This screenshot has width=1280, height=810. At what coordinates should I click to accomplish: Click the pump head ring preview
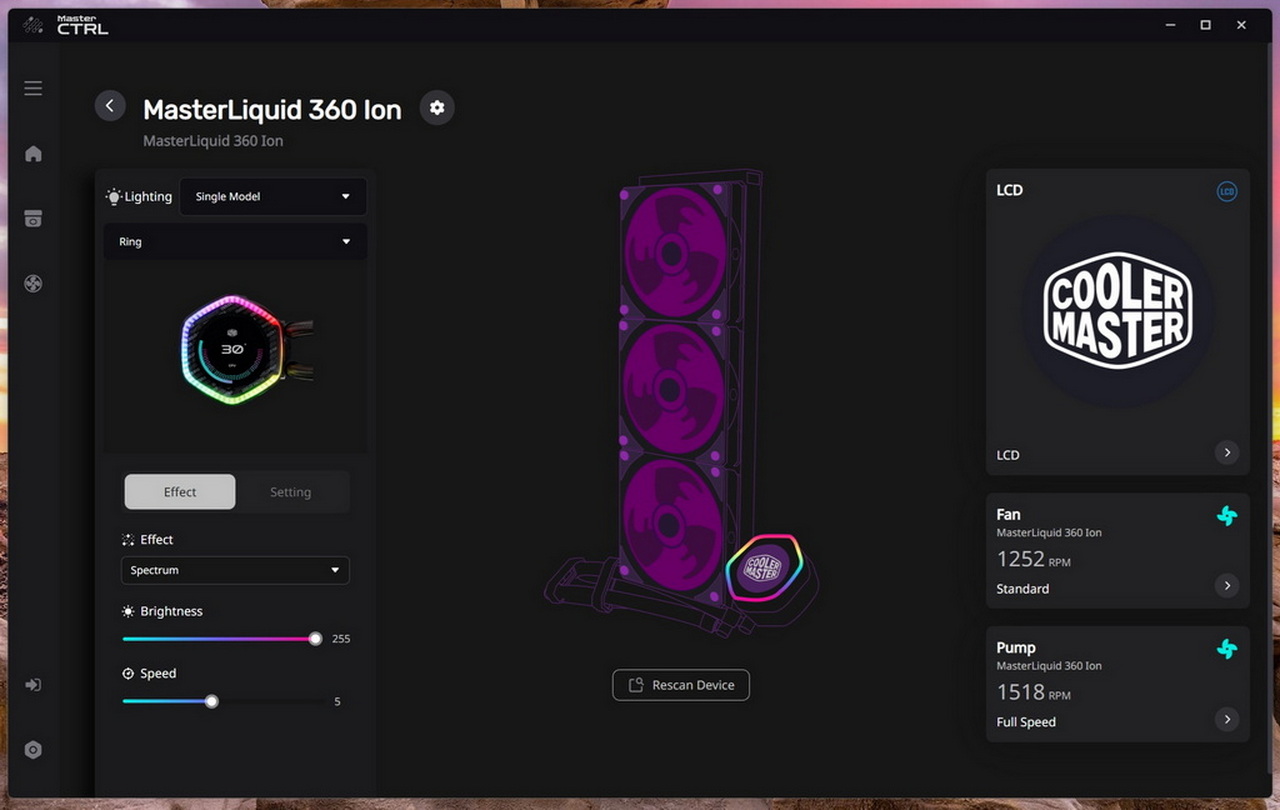pos(245,350)
